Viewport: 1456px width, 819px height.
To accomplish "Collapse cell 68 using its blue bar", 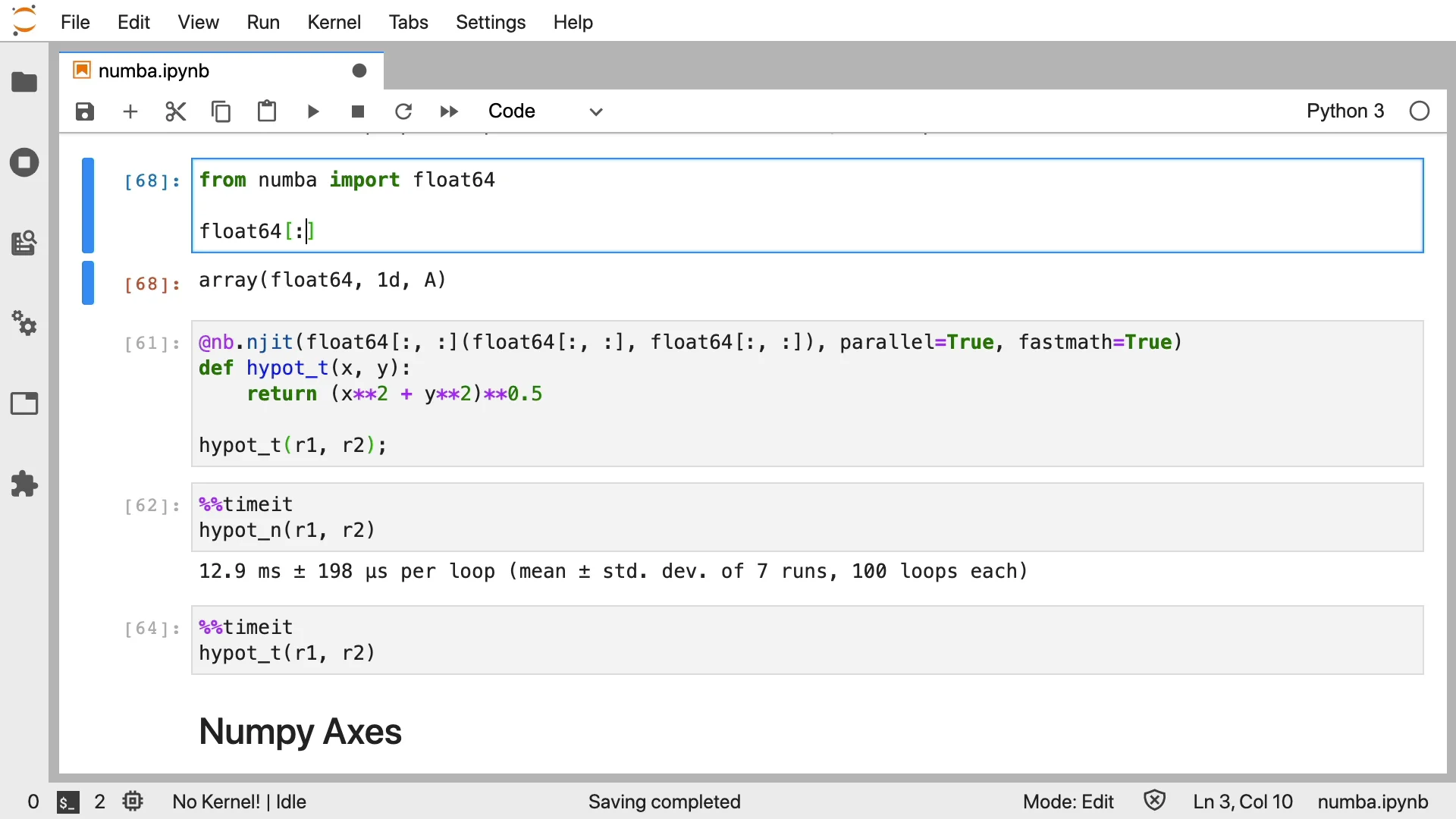I will [88, 205].
